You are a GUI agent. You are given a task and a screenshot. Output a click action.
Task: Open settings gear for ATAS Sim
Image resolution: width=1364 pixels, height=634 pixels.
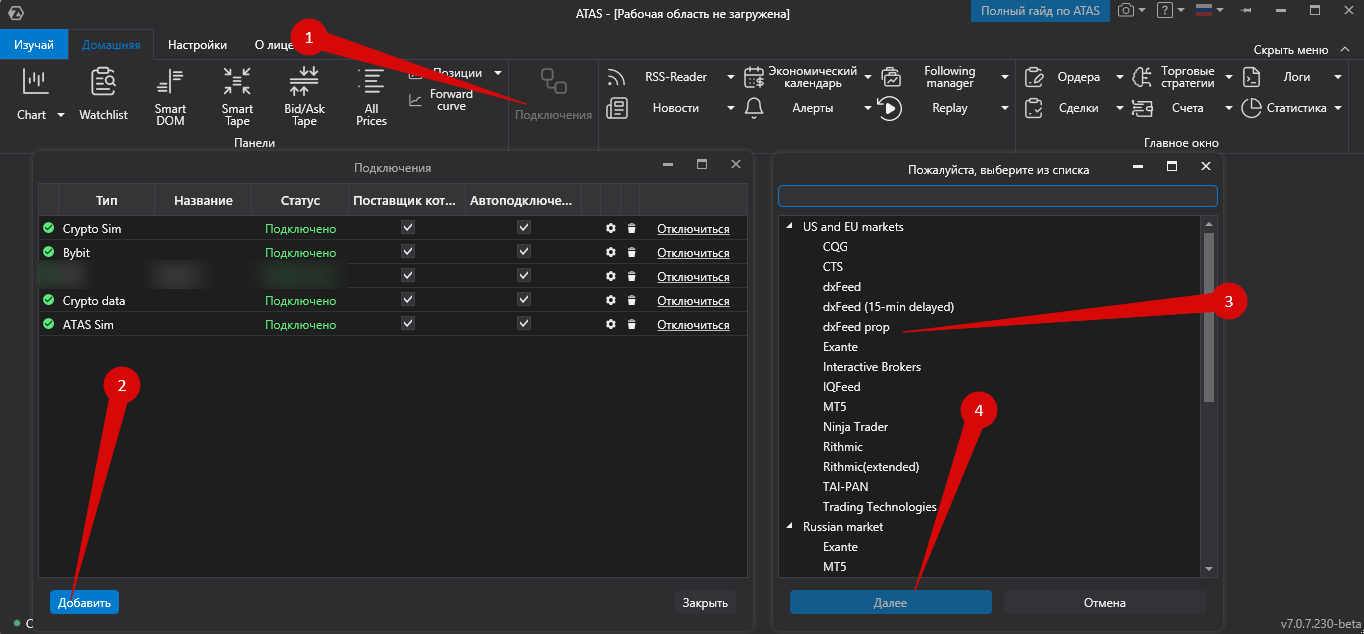coord(611,325)
